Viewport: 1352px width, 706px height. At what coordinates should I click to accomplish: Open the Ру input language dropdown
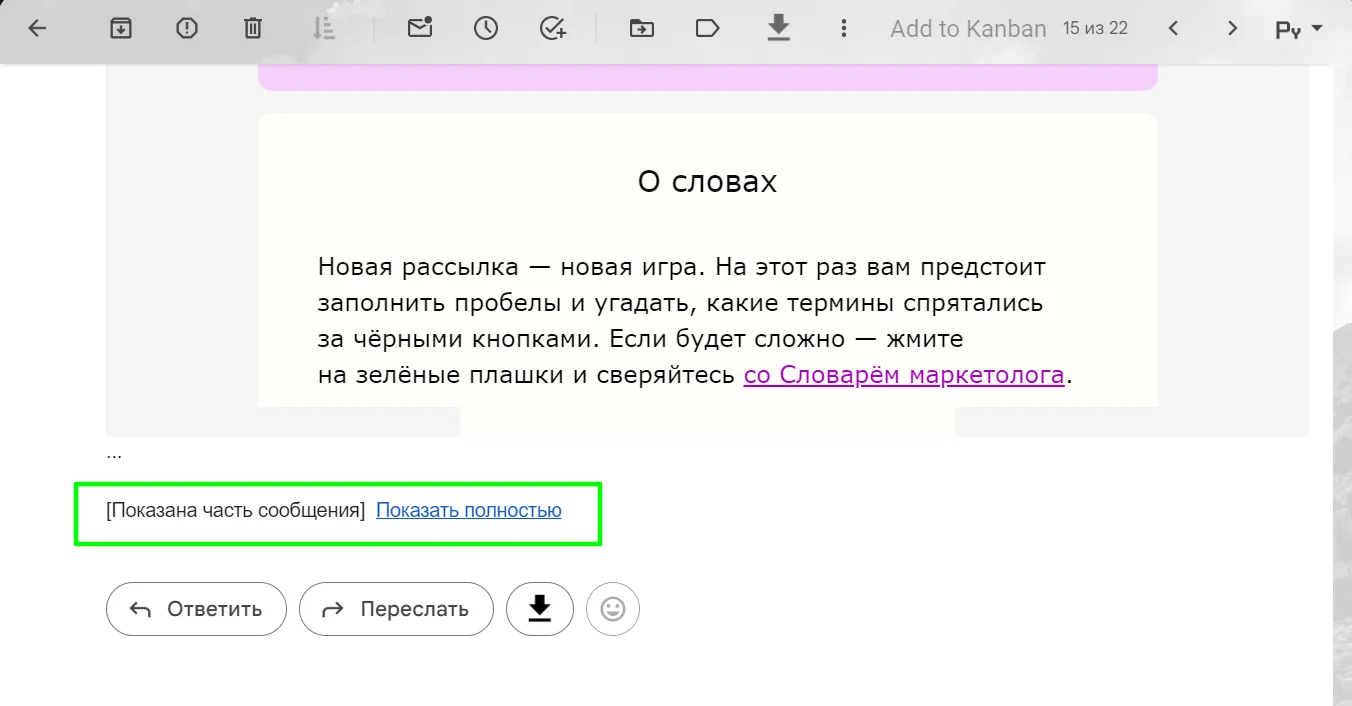(x=1298, y=29)
